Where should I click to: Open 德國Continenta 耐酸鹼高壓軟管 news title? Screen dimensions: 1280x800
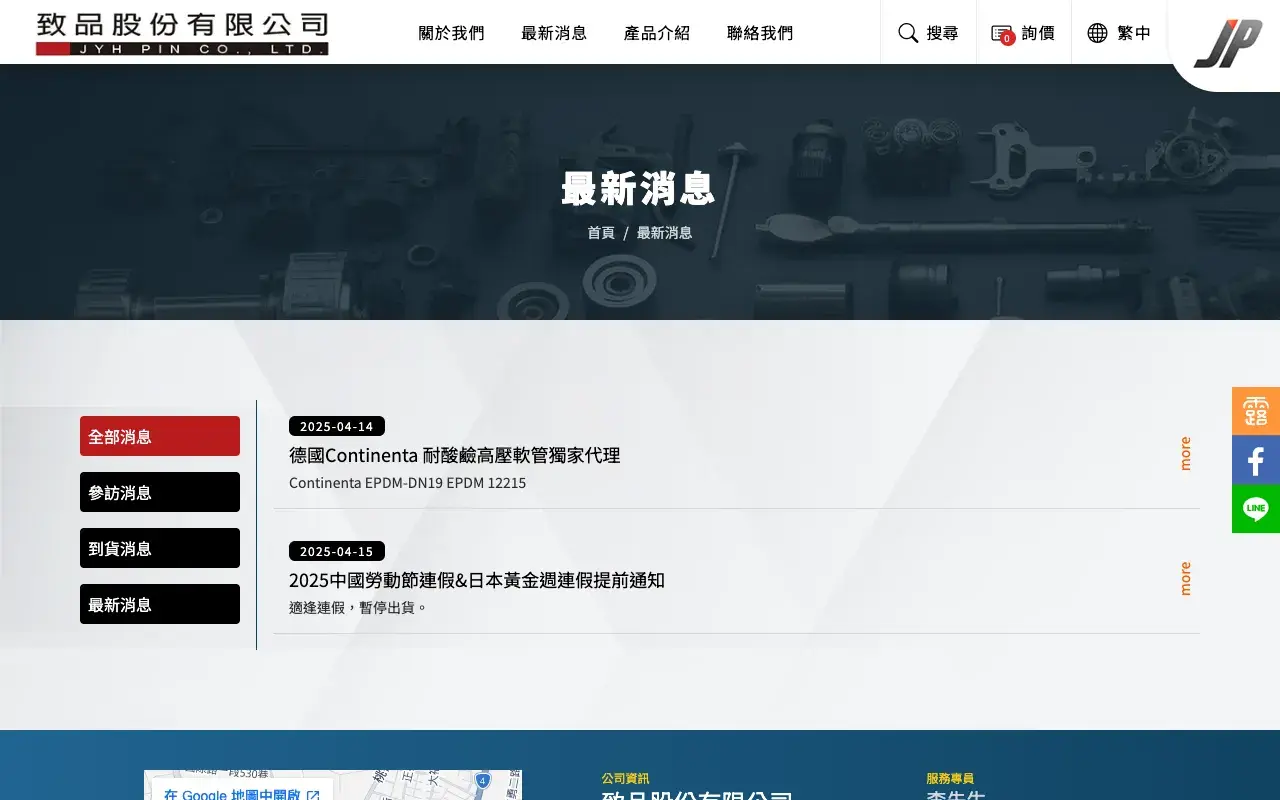455,455
